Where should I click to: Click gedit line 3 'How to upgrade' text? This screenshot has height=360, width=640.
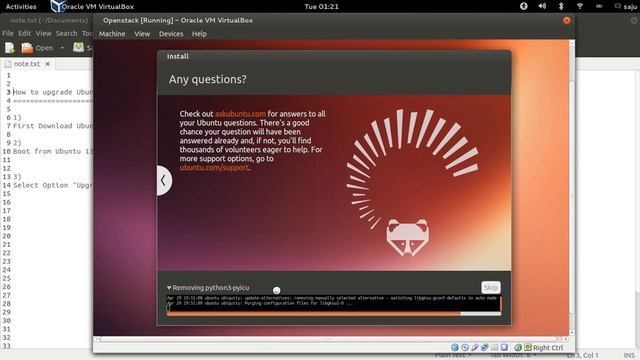coord(53,92)
